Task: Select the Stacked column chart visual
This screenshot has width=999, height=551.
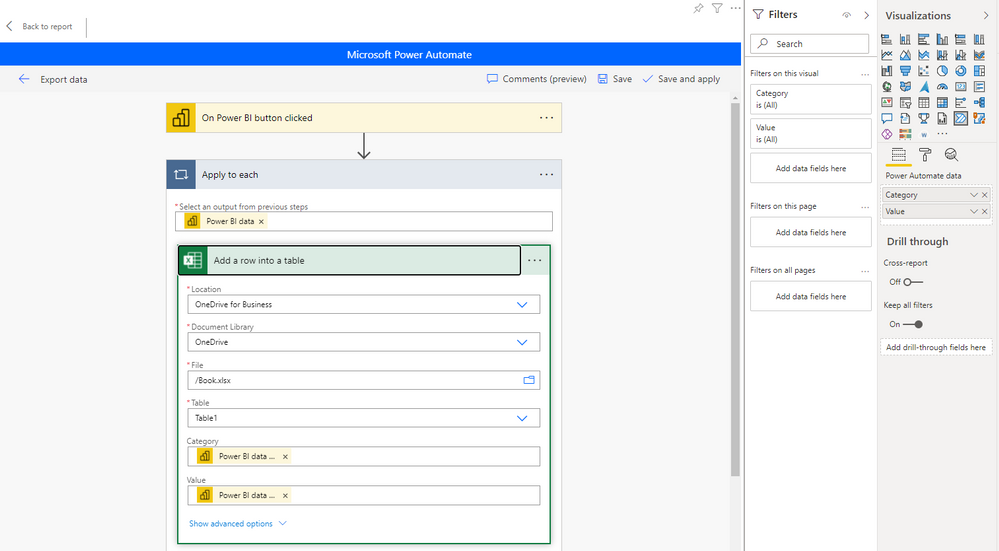Action: pyautogui.click(x=905, y=39)
